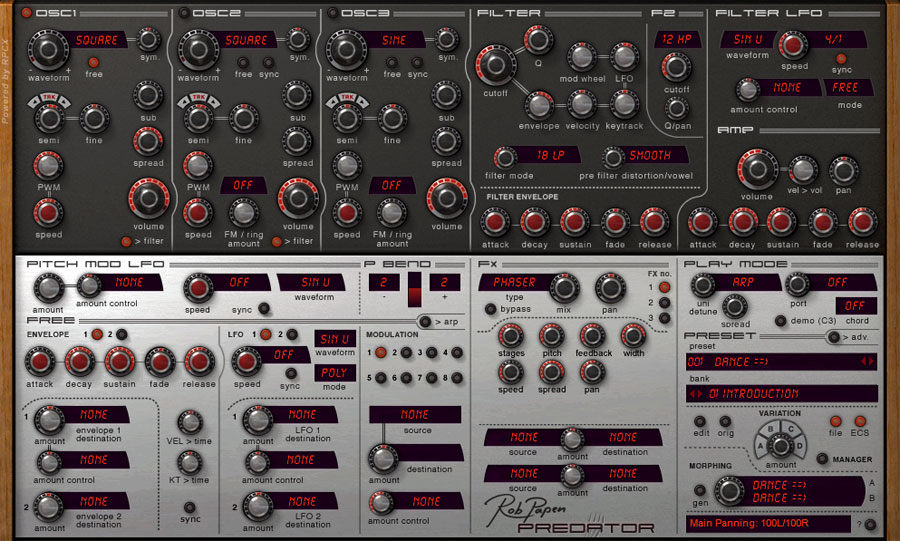
Task: Toggle Filter LFO sync LED
Action: tap(841, 59)
